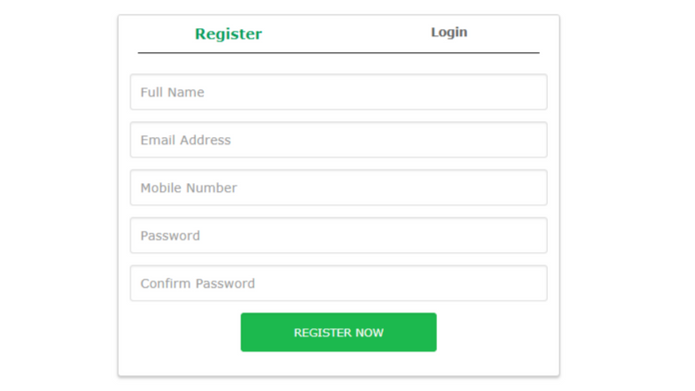Switch to the Login tab

point(449,32)
